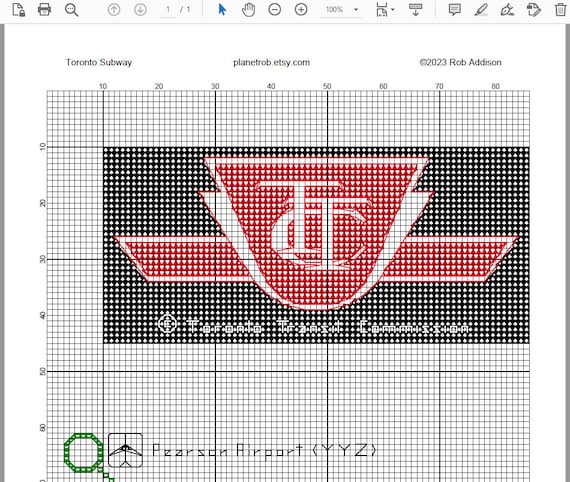Click the page number input field
Image resolution: width=570 pixels, height=482 pixels.
pos(168,9)
